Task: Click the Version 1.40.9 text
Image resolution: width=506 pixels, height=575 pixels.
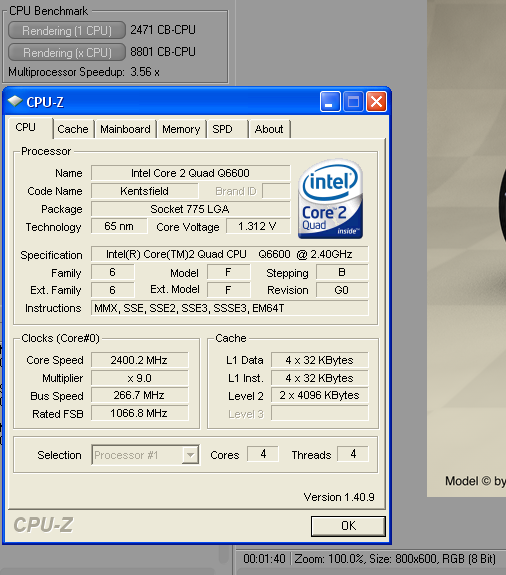Action: click(x=339, y=497)
